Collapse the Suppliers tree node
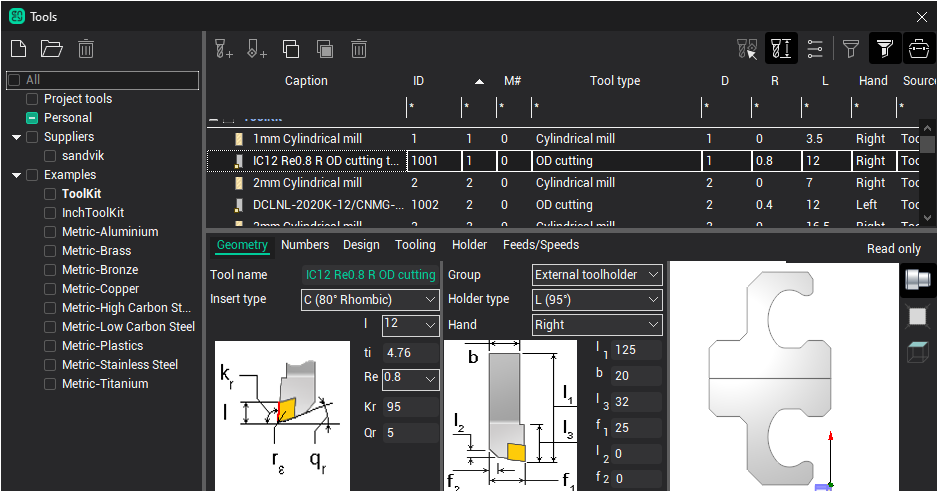The width and height of the screenshot is (938, 492). click(17, 137)
